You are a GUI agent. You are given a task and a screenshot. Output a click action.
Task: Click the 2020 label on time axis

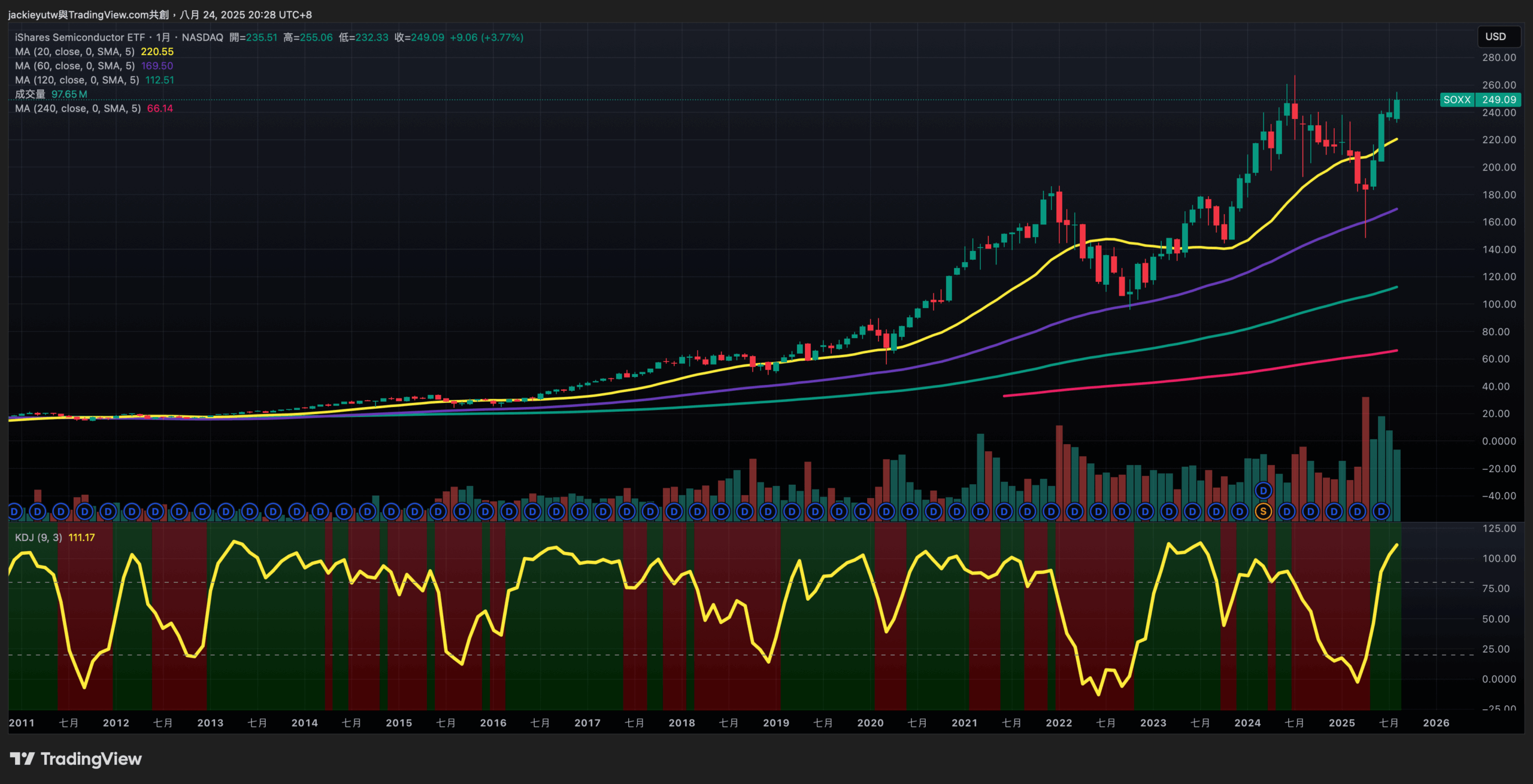(x=870, y=723)
